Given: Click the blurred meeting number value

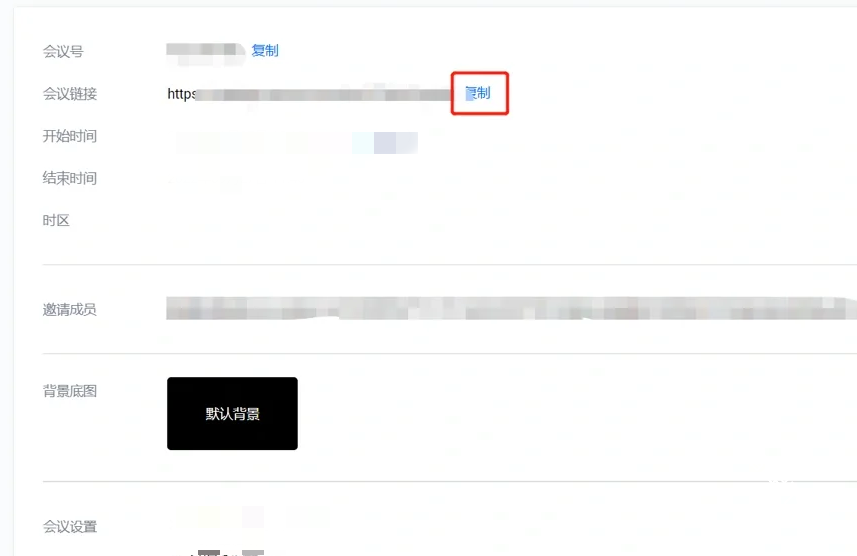Looking at the screenshot, I should click(206, 53).
